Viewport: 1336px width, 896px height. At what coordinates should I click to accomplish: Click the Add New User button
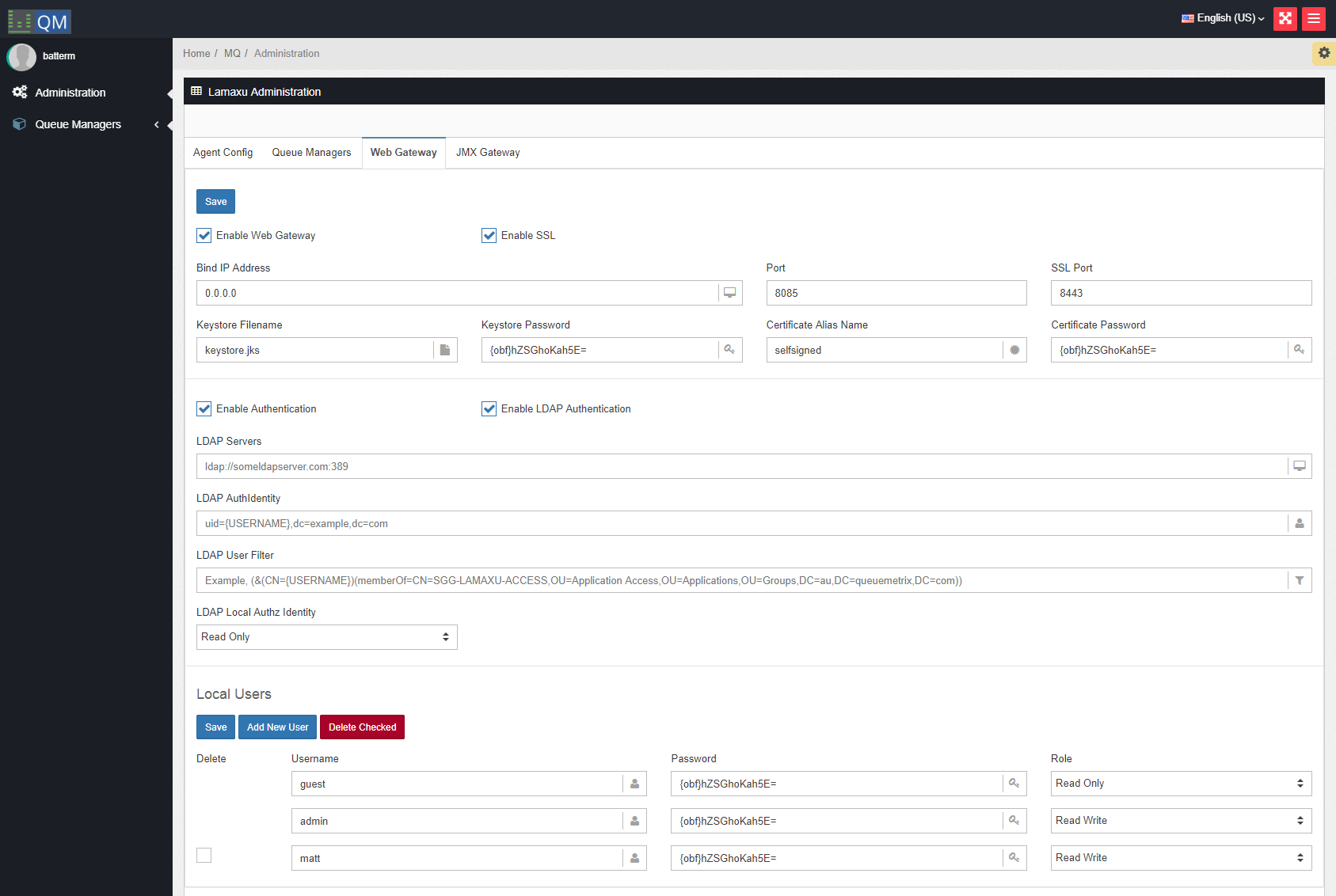(x=277, y=727)
